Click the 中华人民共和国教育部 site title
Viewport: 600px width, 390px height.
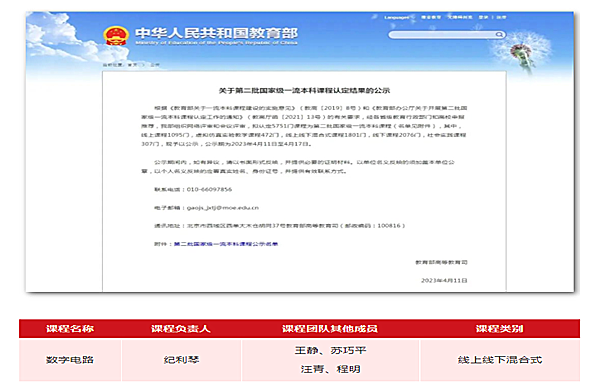pyautogui.click(x=216, y=33)
